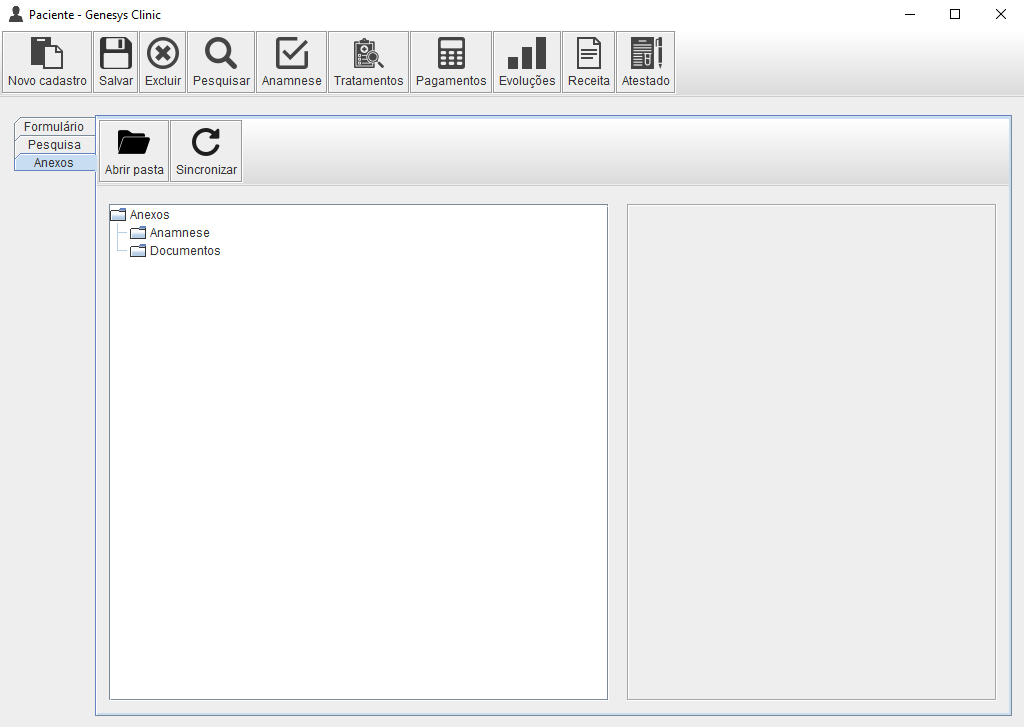Save using the Salvar floppy disk icon
Screen dimensions: 1024x727
(116, 62)
